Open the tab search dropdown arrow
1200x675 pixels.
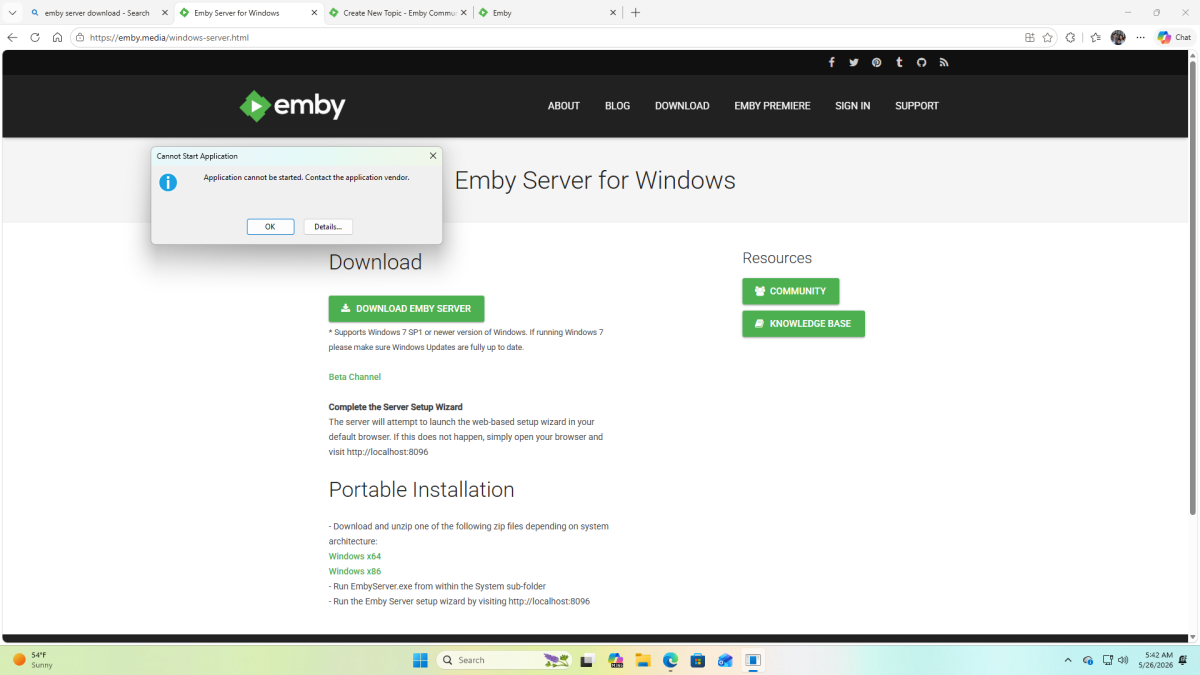coord(12,13)
